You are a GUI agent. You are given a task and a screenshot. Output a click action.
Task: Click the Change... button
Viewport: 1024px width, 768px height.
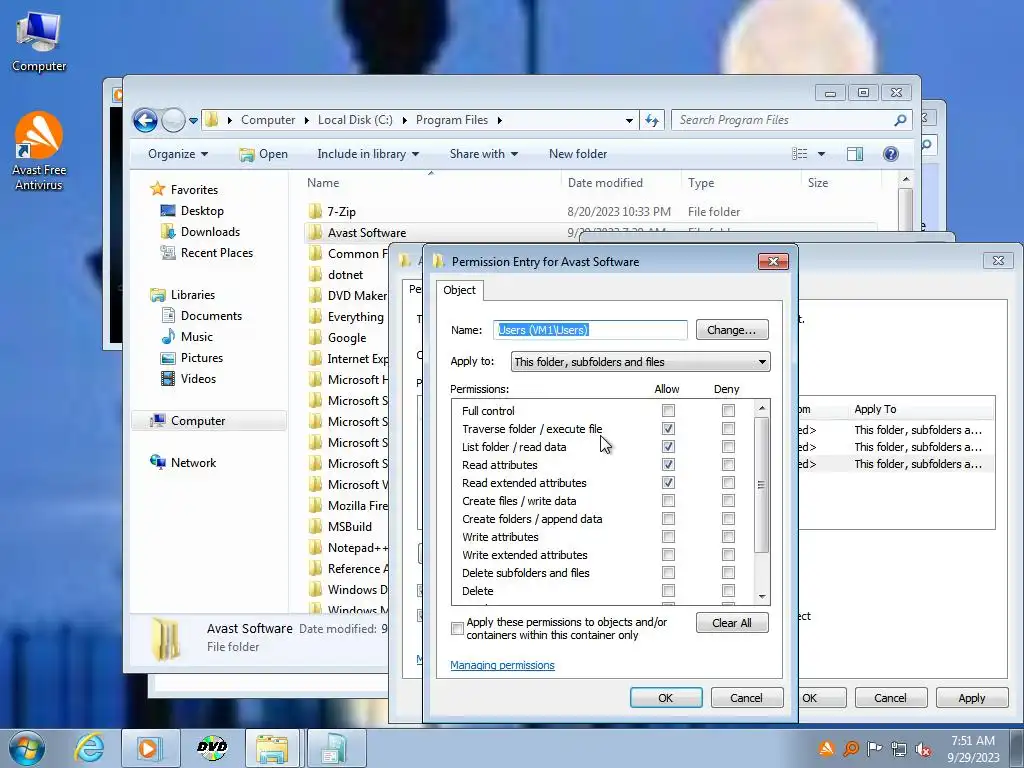coord(731,330)
